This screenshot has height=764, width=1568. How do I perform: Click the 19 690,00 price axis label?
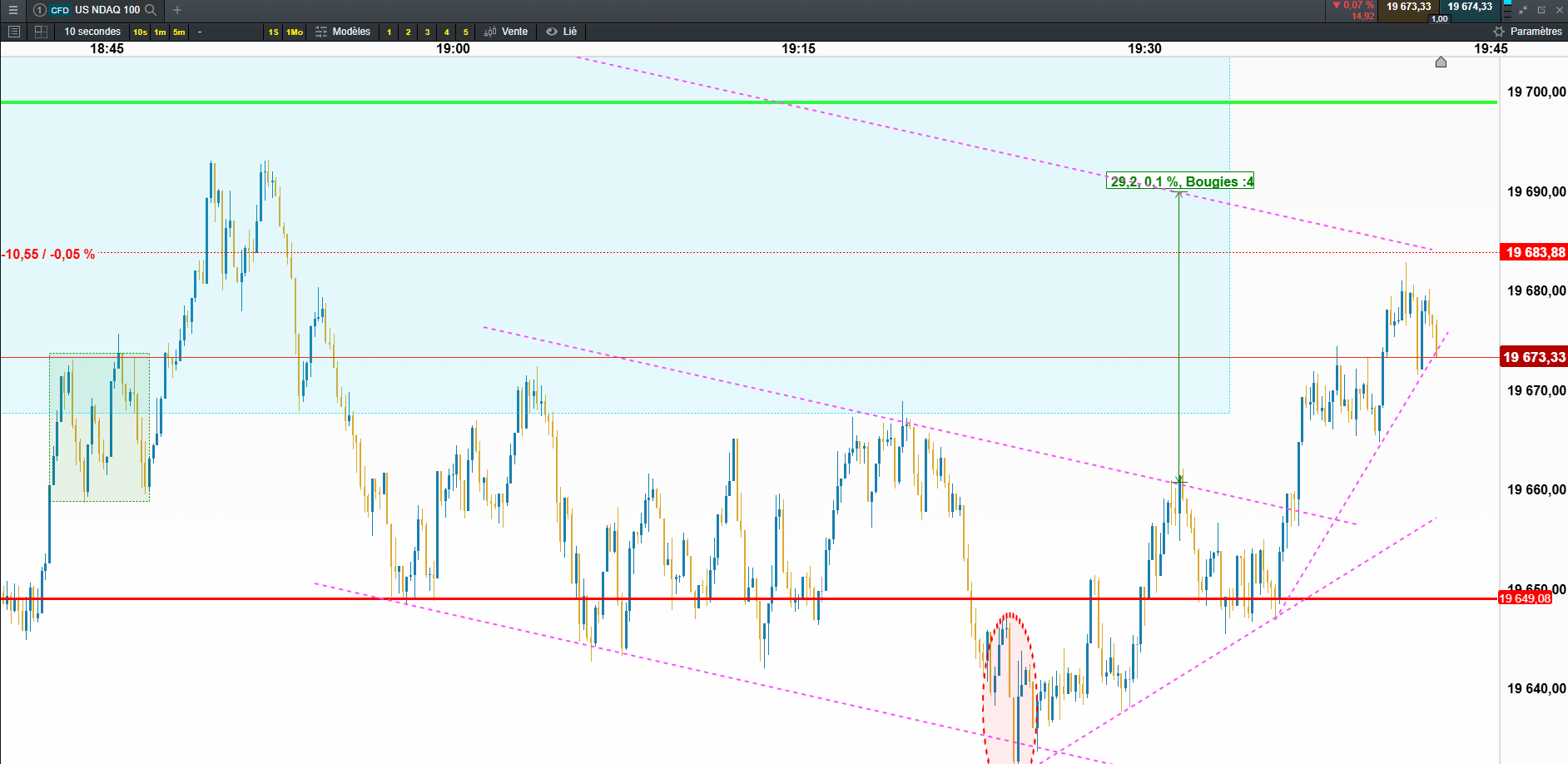coord(1536,191)
